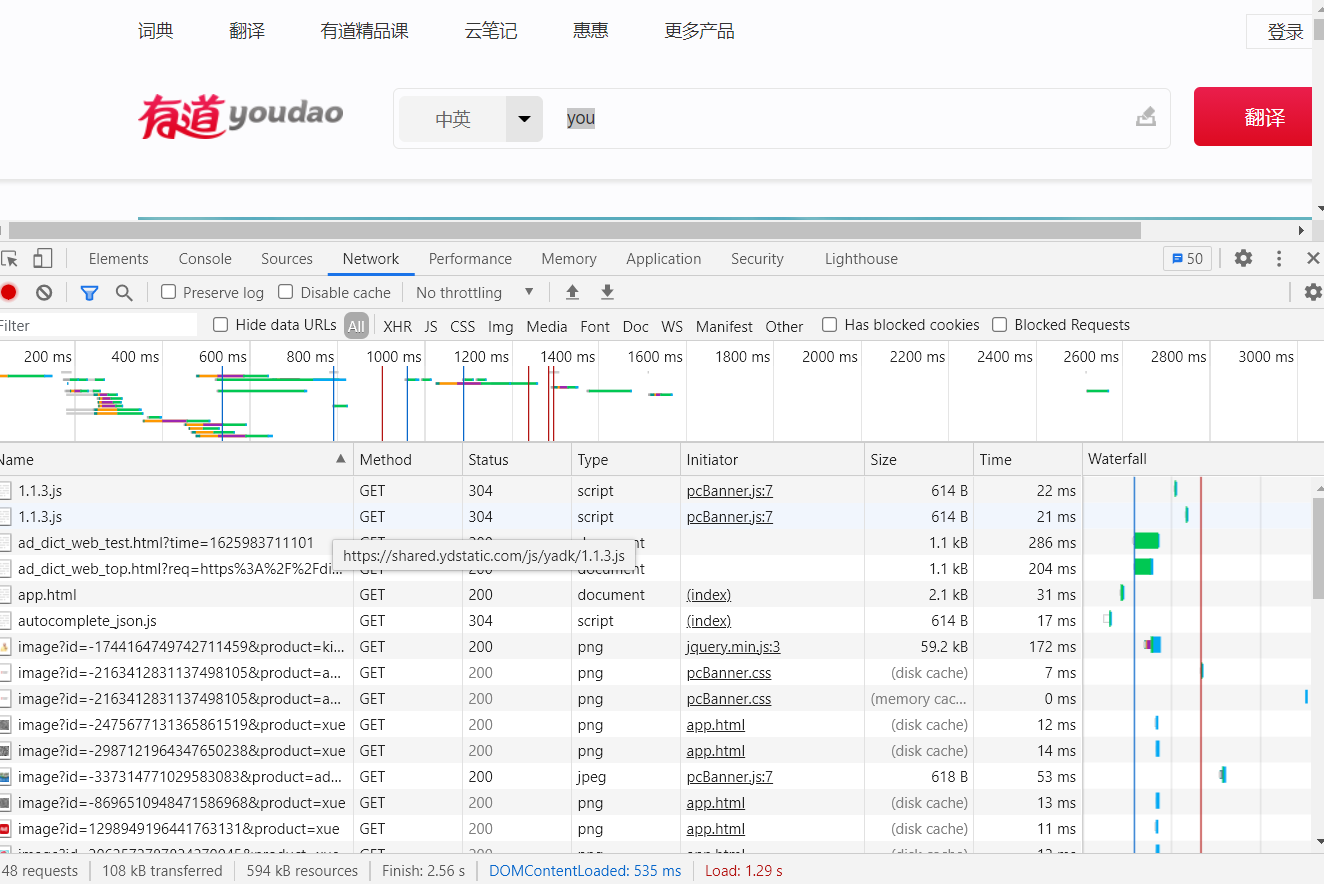
Task: Sort by the Size column header
Action: tap(918, 460)
